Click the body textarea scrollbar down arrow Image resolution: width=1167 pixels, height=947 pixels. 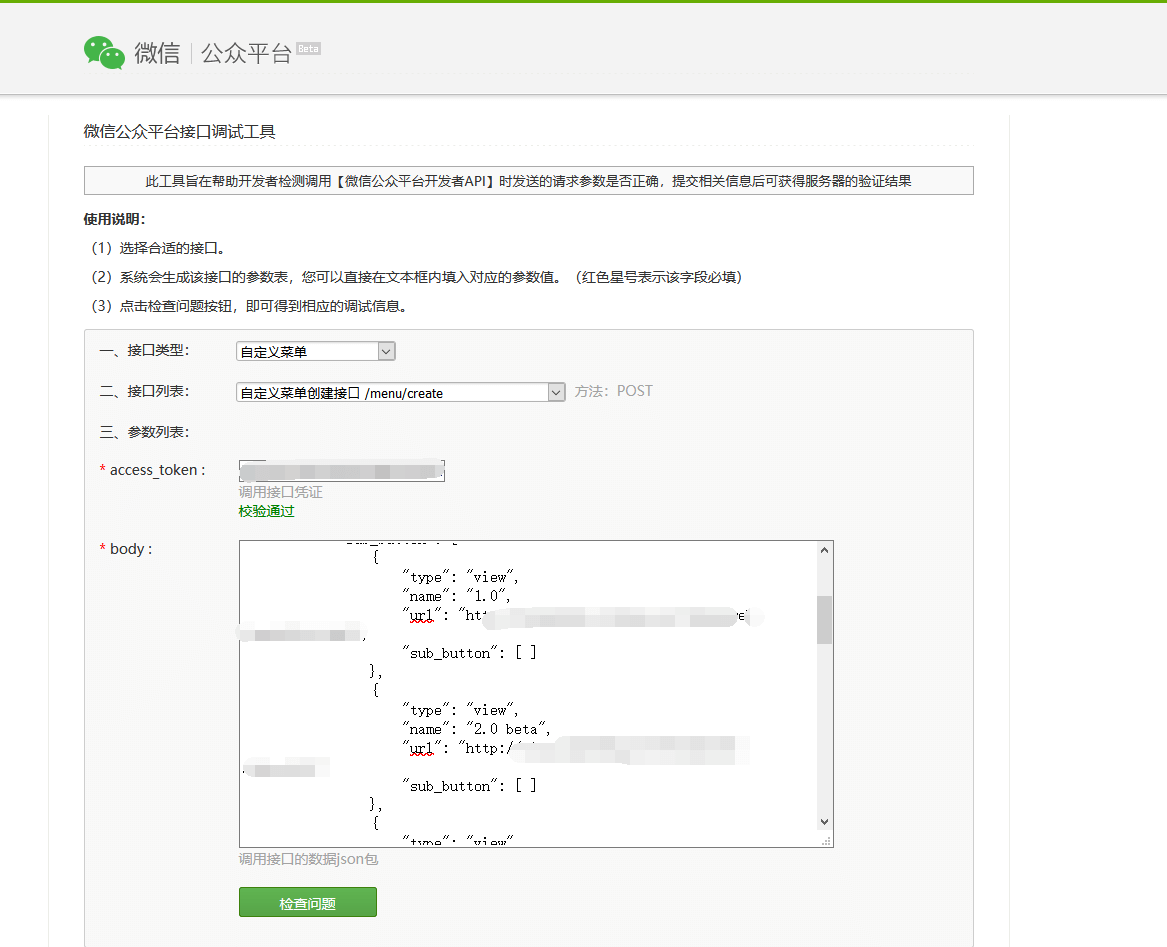click(824, 822)
